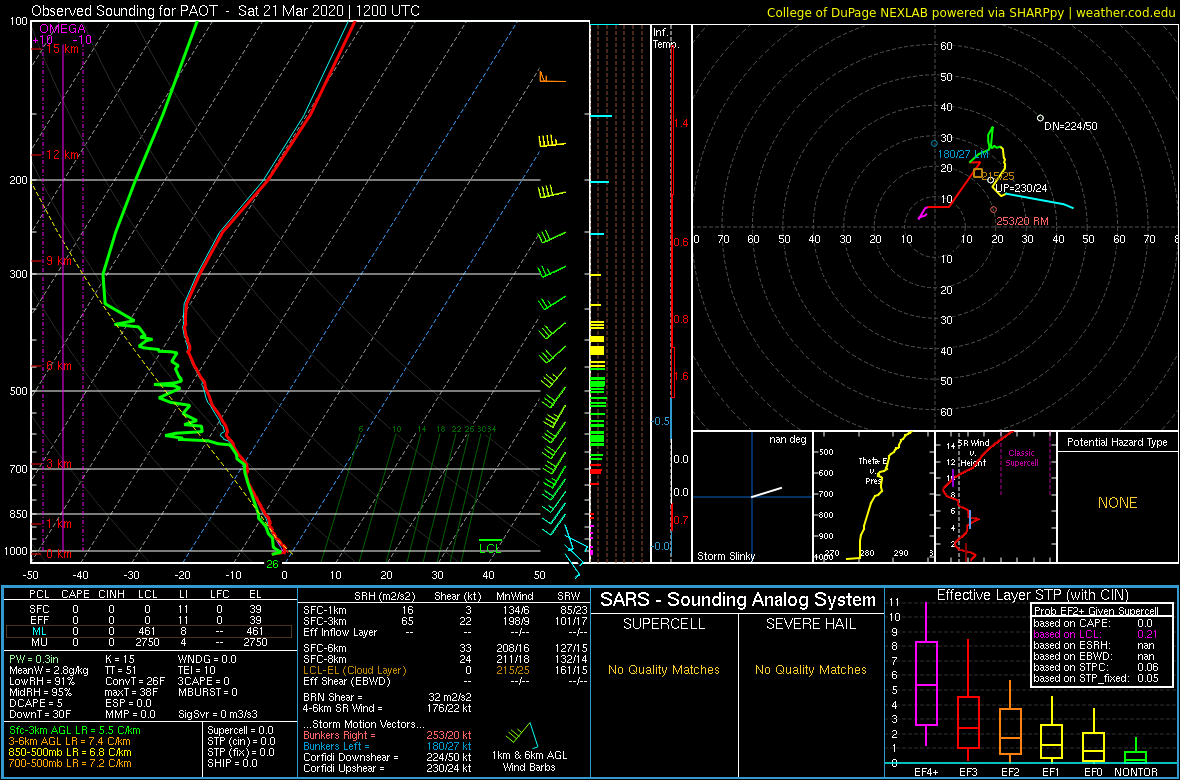Select the SFC parcel row
The image size is (1180, 780).
[151, 609]
